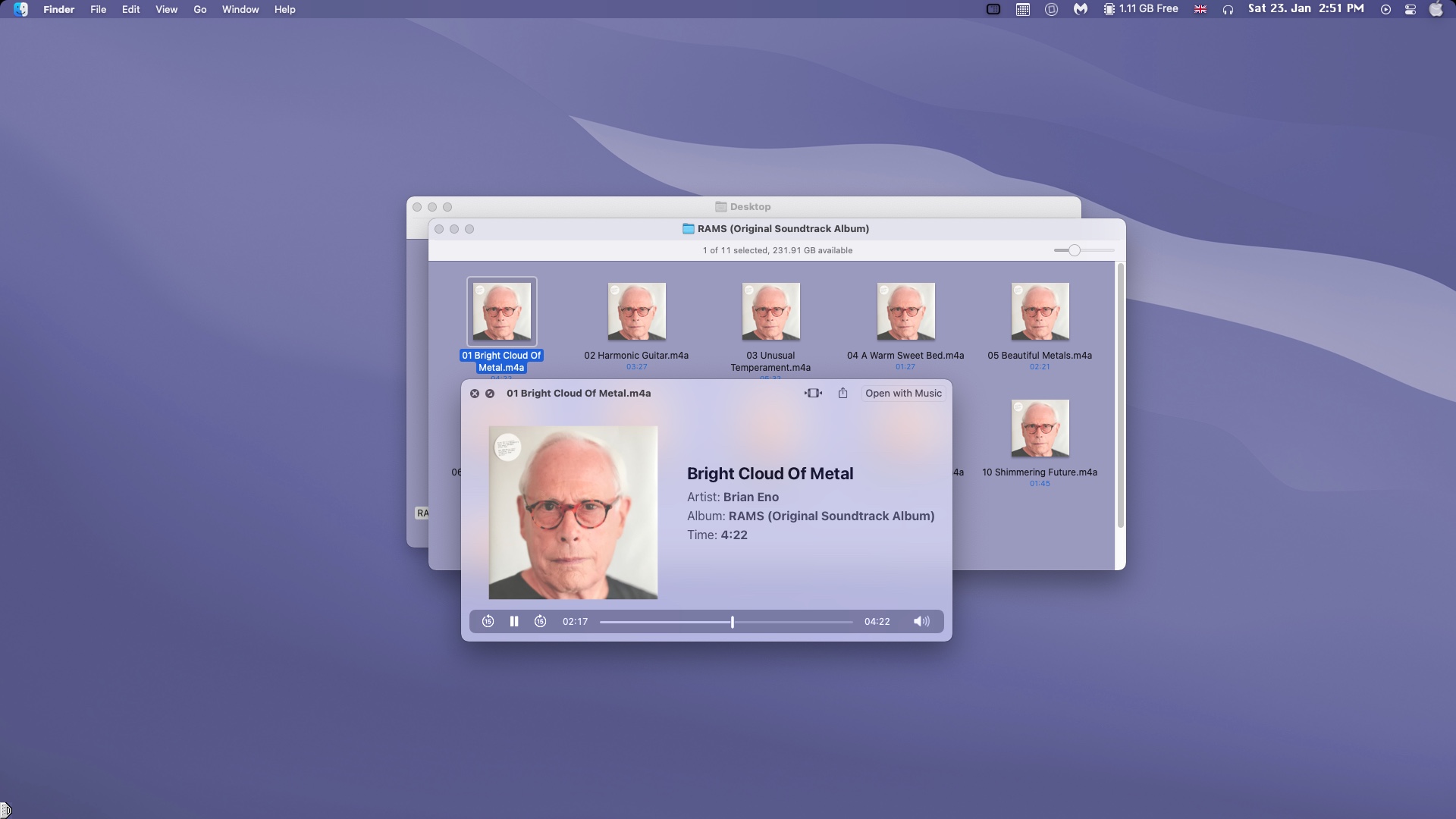Select 05 Beautiful Metals.m4a thumbnail
Viewport: 1456px width, 819px height.
1040,312
